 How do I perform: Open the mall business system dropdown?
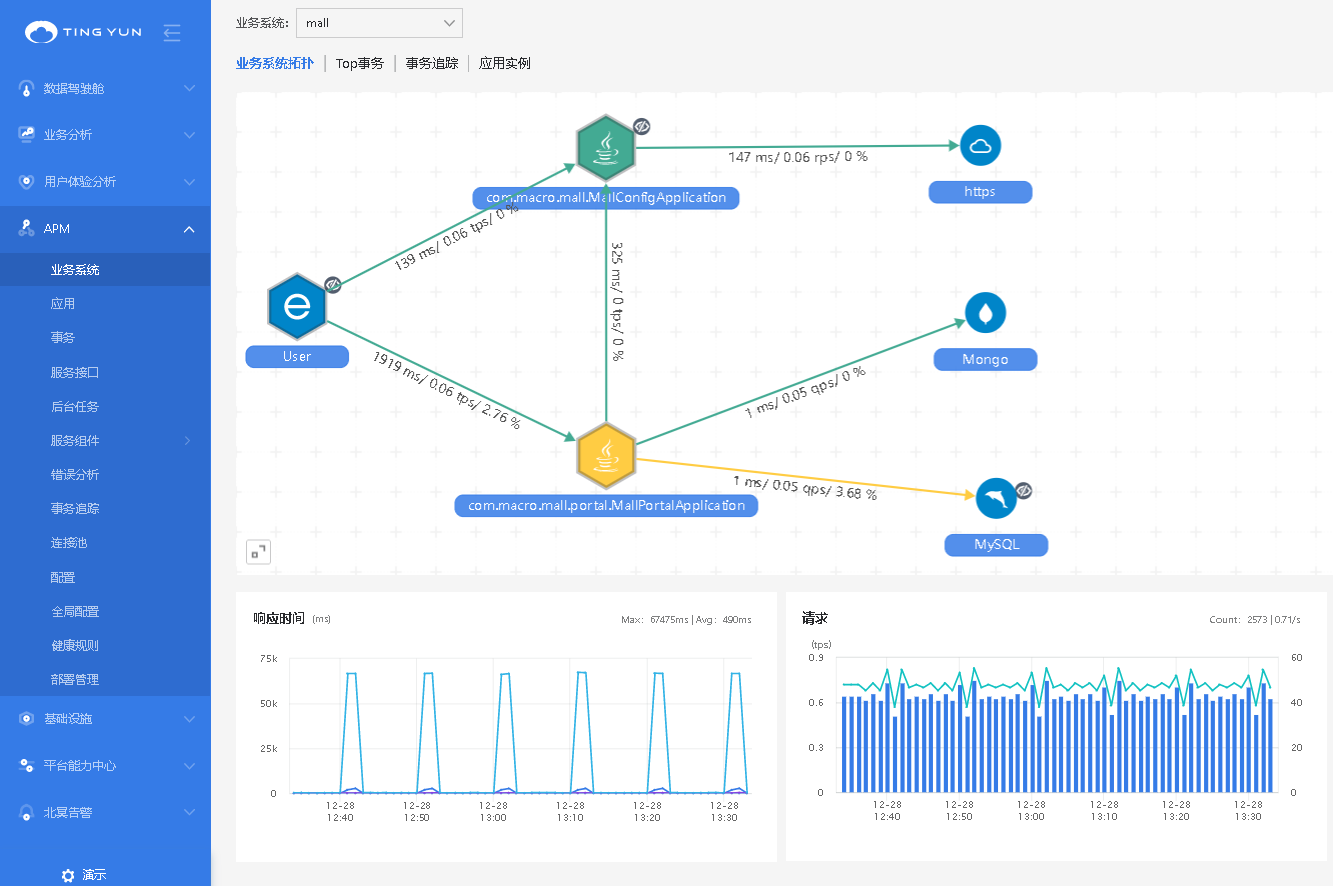[x=379, y=23]
